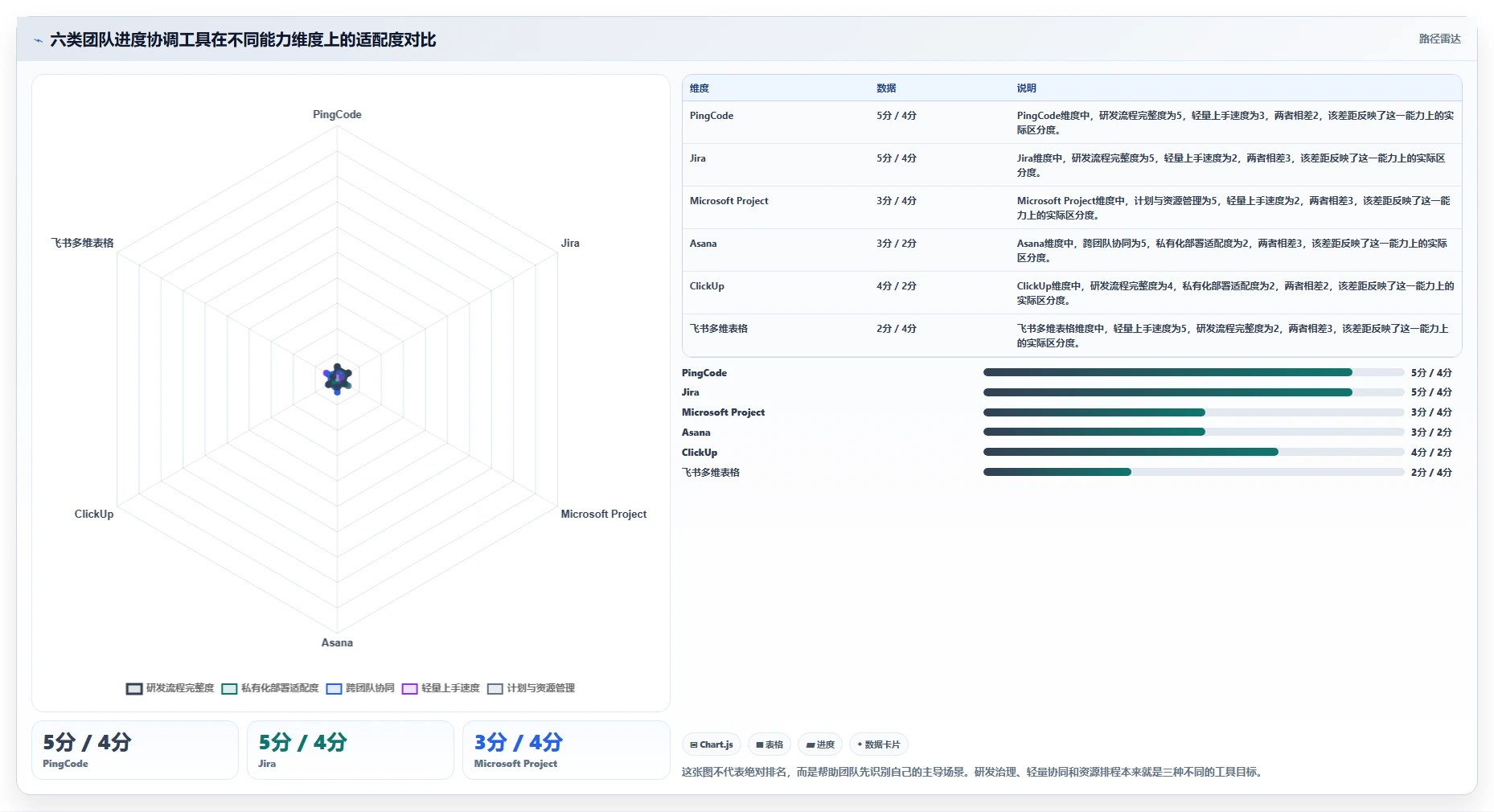Click the 3分 / 2分 value in Asana table row
The height and width of the screenshot is (812, 1494).
tap(897, 244)
